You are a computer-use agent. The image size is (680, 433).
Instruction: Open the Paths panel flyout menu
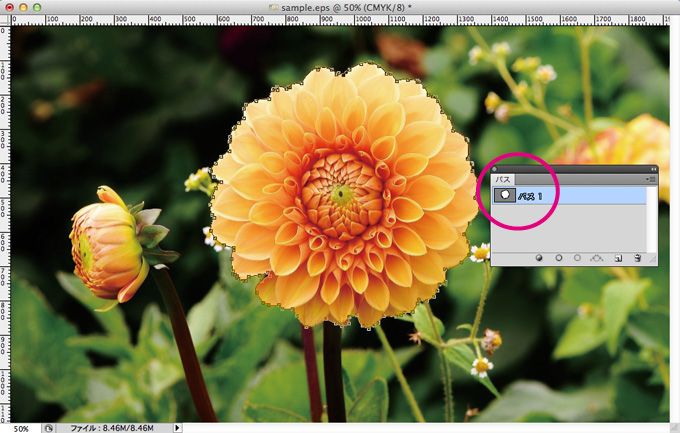tap(650, 179)
